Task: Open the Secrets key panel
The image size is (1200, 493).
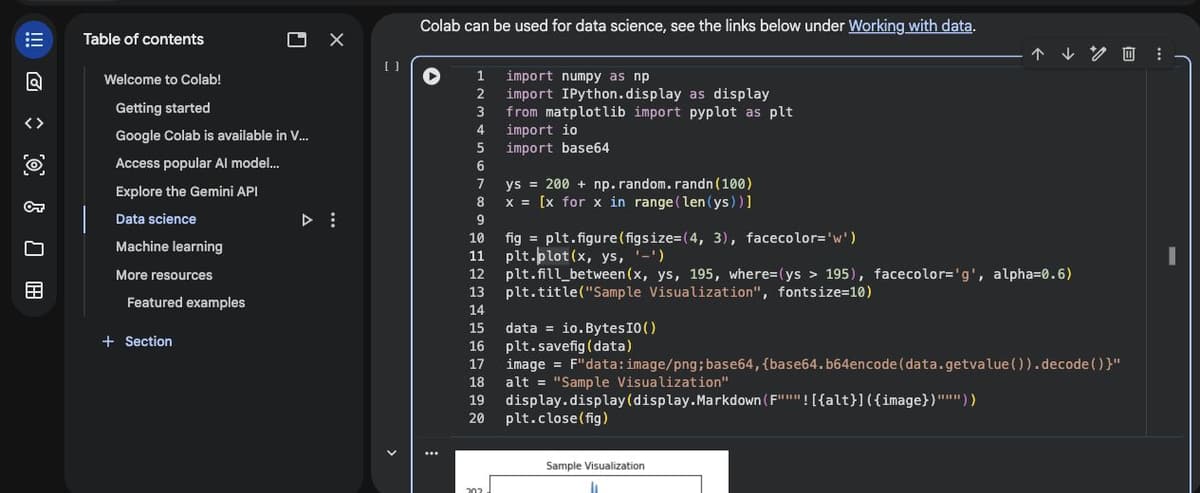Action: 32,207
